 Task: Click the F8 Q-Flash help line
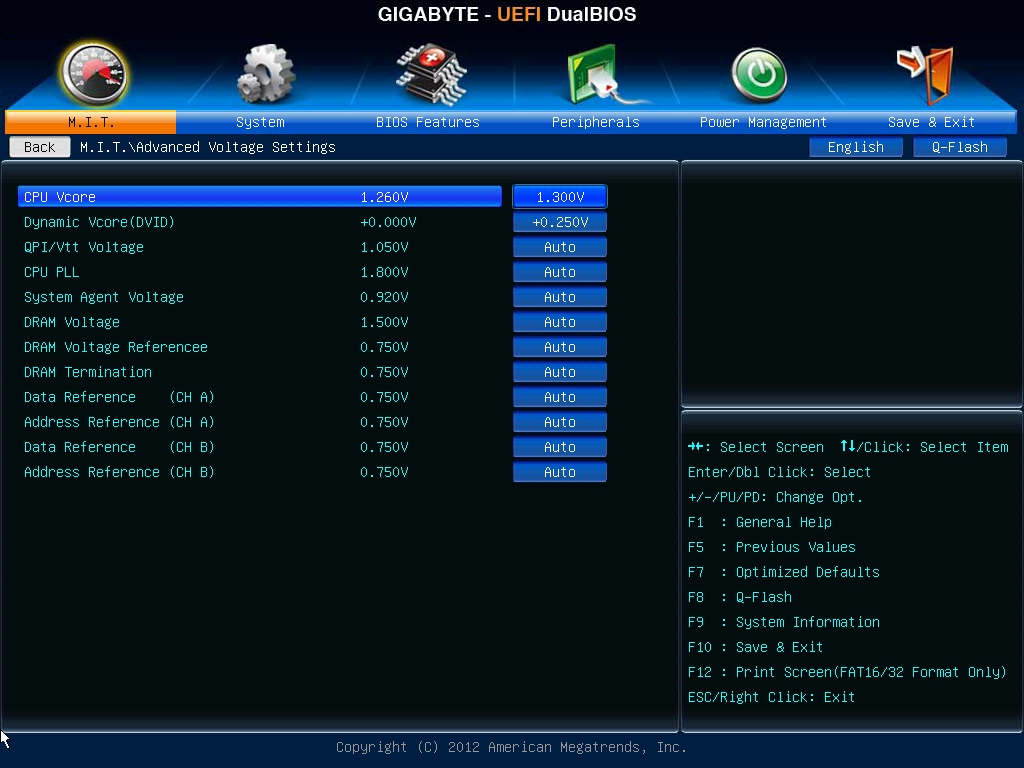point(740,597)
